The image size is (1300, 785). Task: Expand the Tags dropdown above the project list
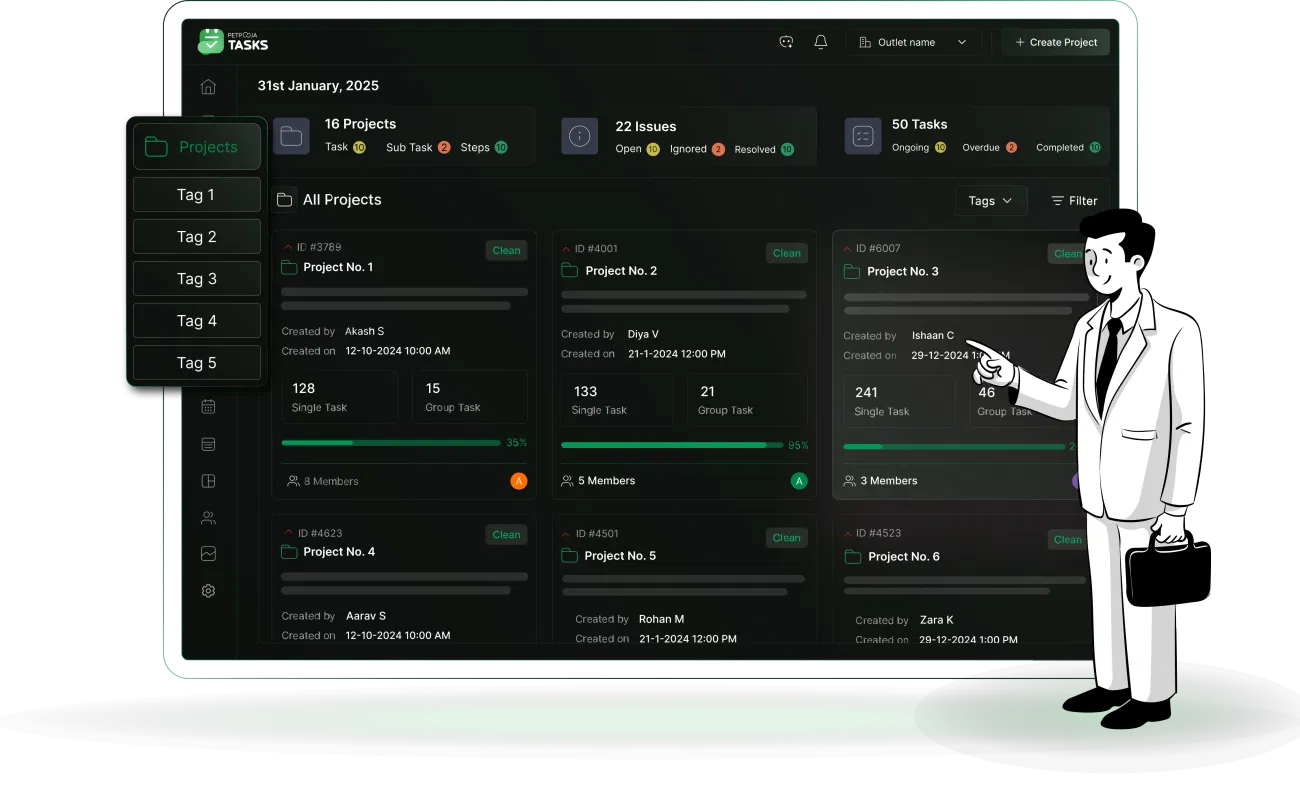click(x=990, y=200)
